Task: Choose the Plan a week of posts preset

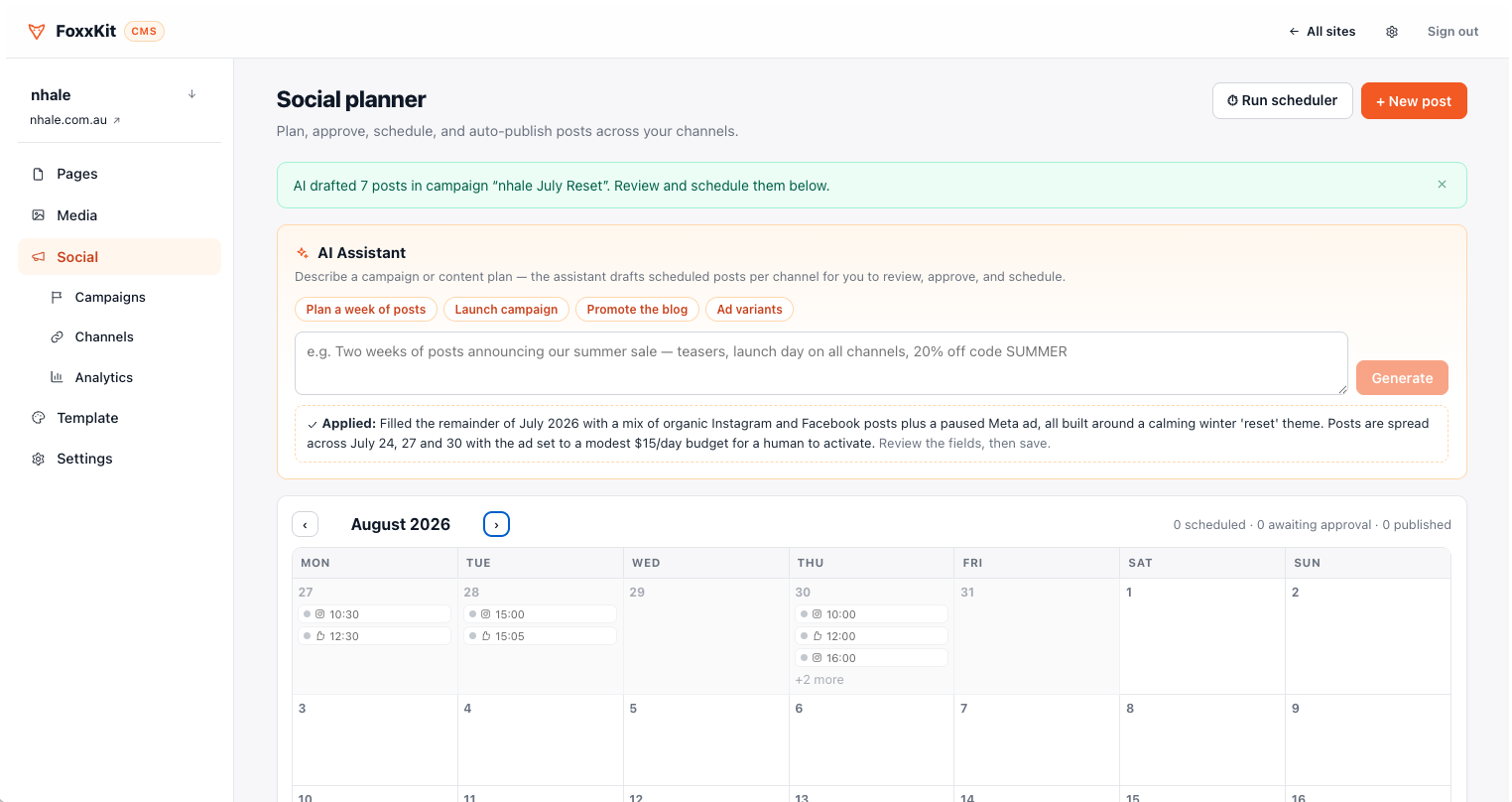Action: click(x=366, y=310)
